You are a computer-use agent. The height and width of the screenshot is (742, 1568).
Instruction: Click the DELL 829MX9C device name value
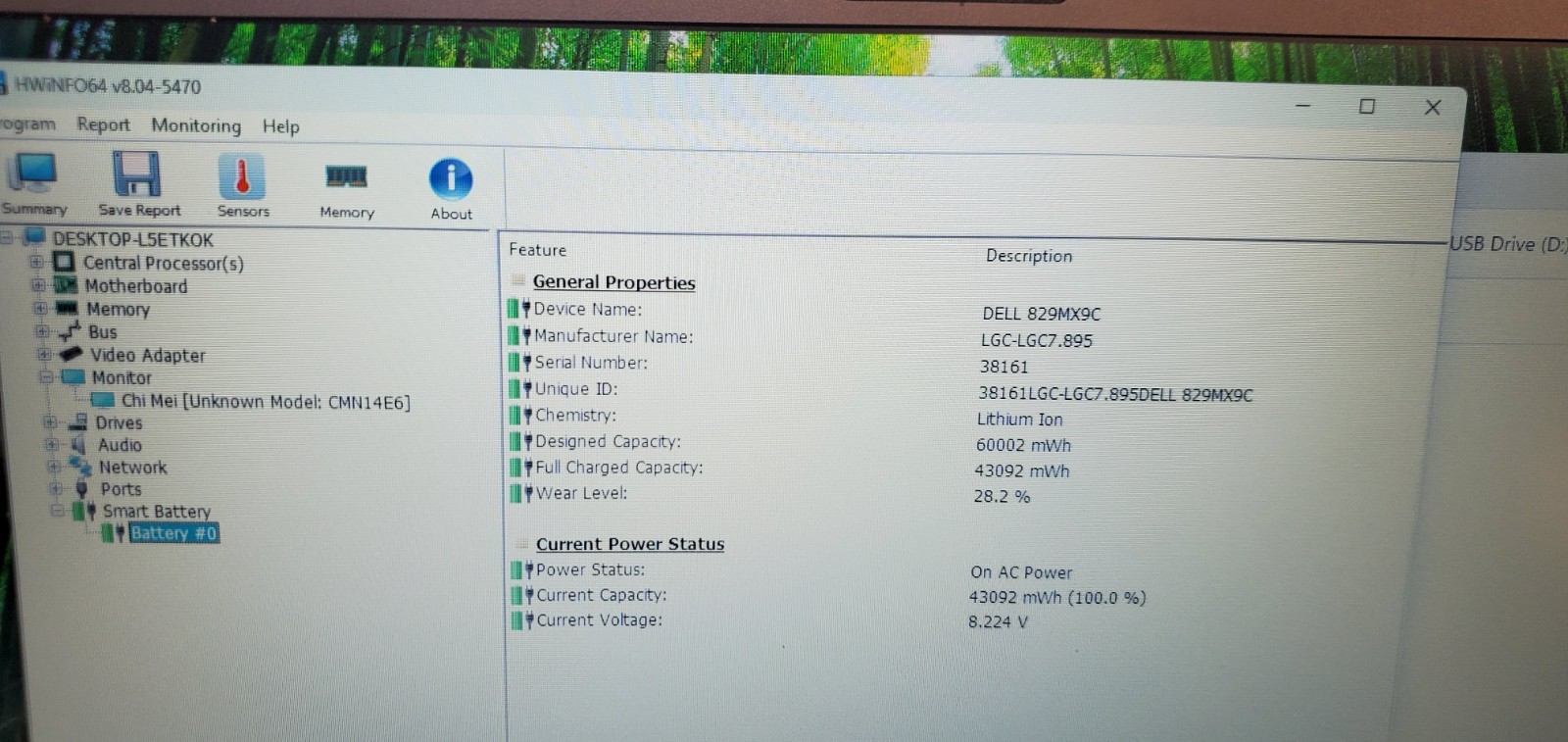[1042, 314]
